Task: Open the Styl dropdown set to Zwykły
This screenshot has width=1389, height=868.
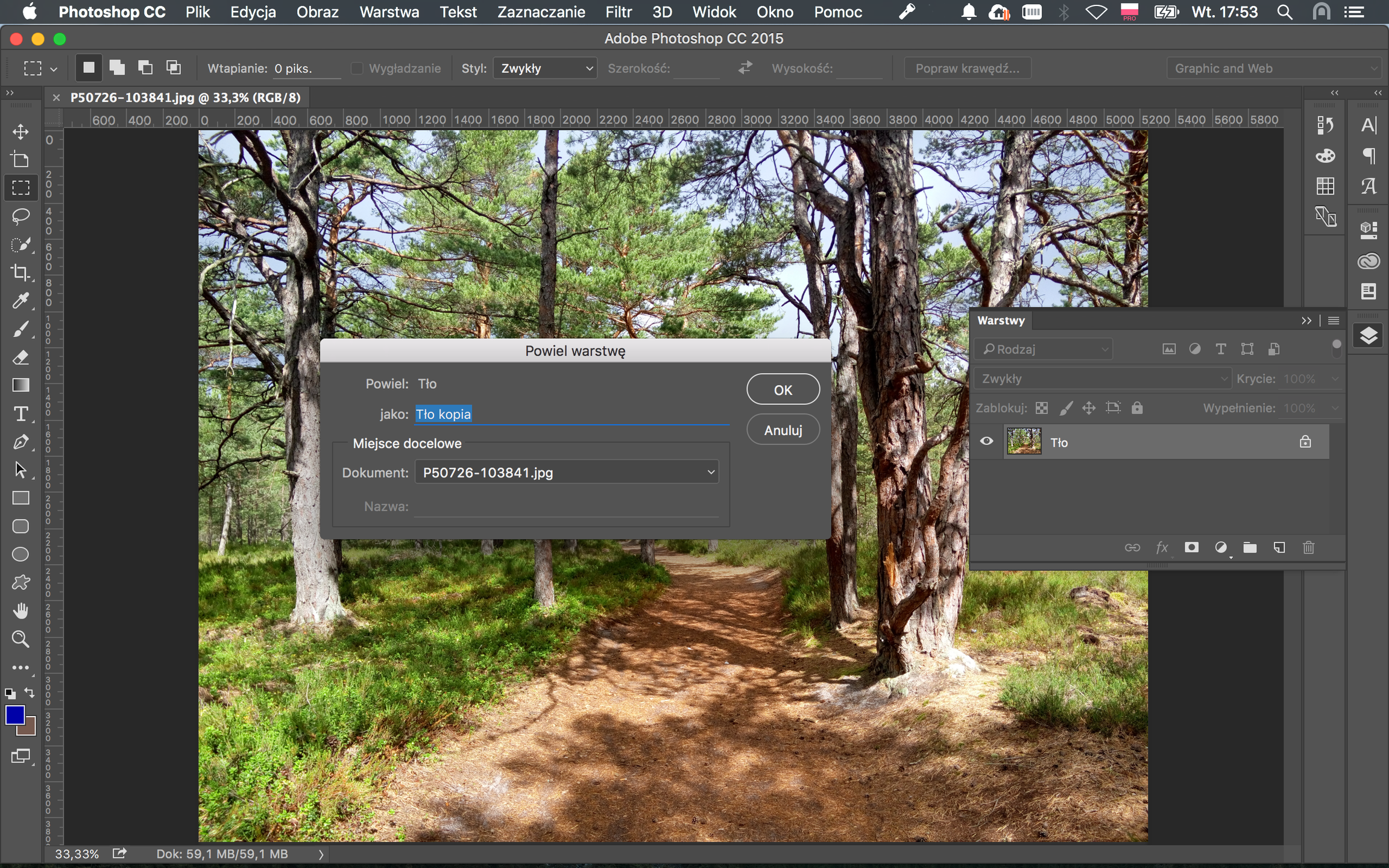Action: click(545, 68)
